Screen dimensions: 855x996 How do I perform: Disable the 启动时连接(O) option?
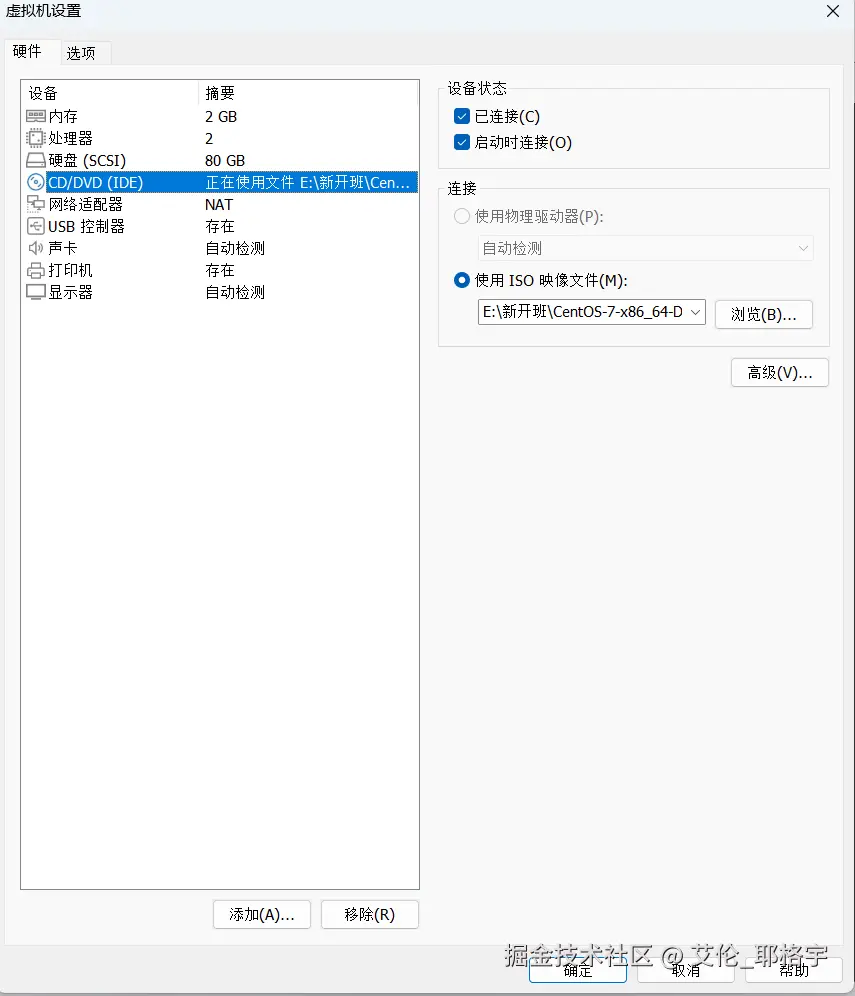point(461,142)
